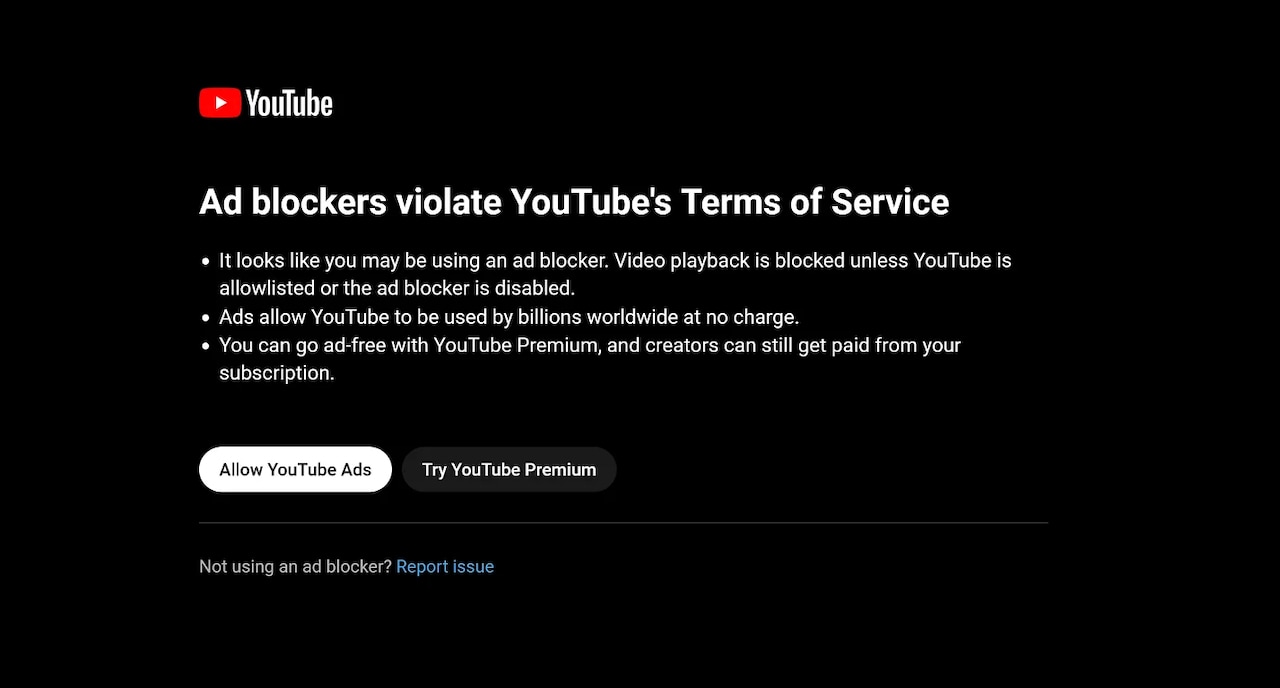1280x688 pixels.
Task: Click the bullet about going ad-free
Action: point(590,359)
